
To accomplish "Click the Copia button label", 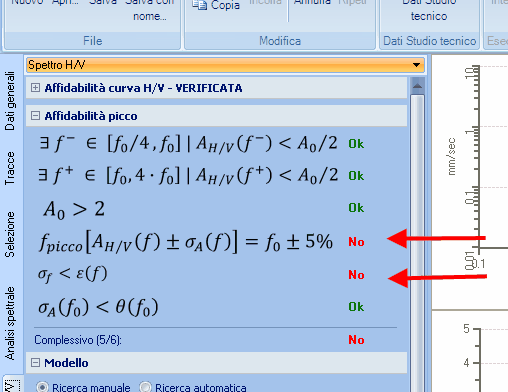I will coord(225,5).
